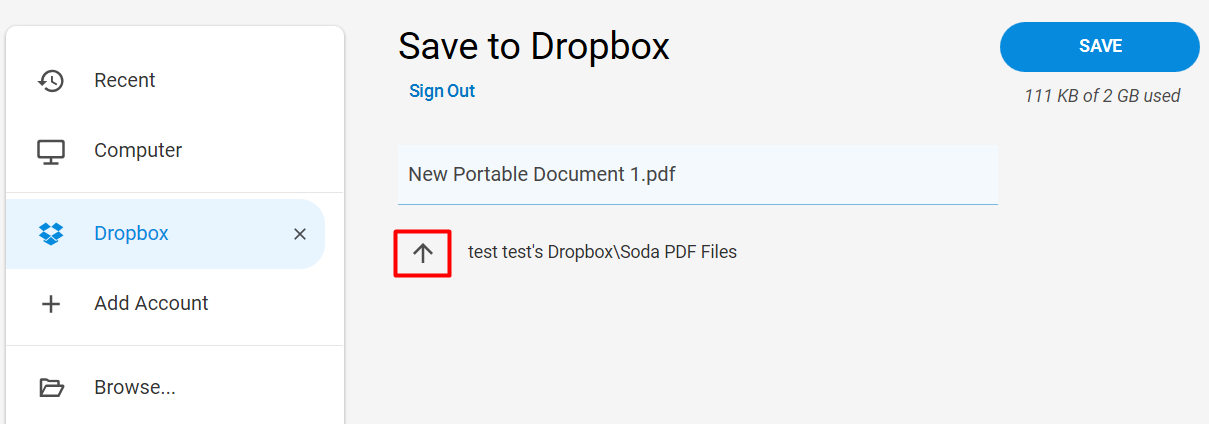This screenshot has height=424, width=1209.
Task: Remove the Dropbox account with X icon
Action: click(x=299, y=234)
